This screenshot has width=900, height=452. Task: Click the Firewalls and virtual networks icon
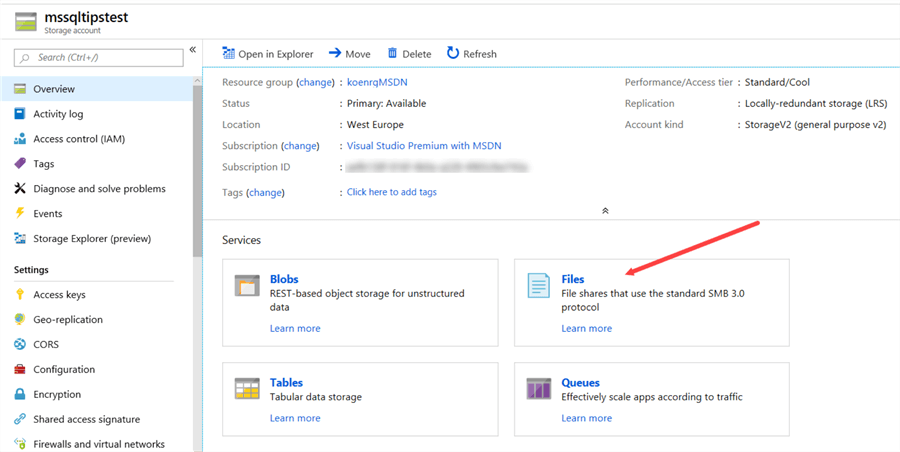coord(20,444)
